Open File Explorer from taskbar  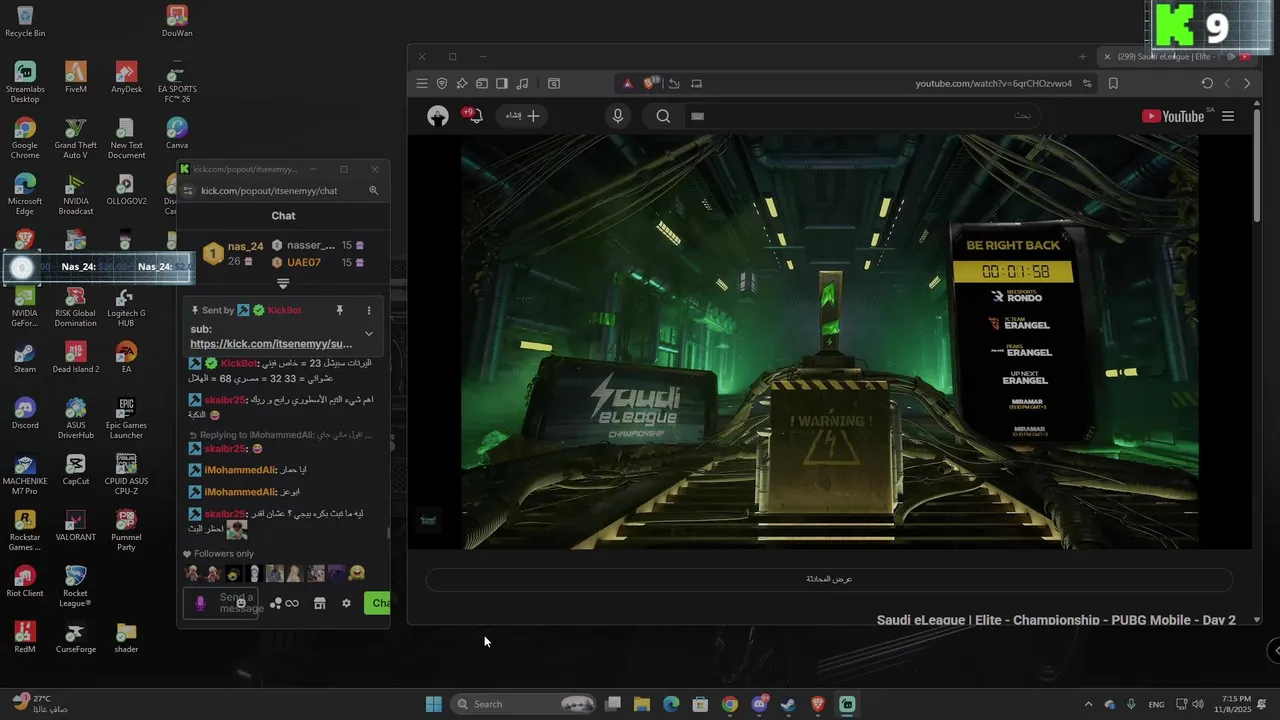(642, 704)
